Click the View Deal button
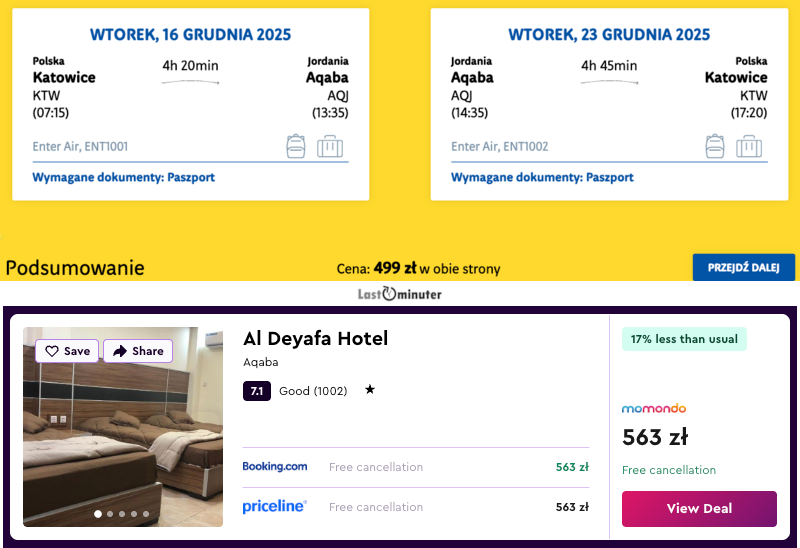The width and height of the screenshot is (800, 548). (699, 508)
